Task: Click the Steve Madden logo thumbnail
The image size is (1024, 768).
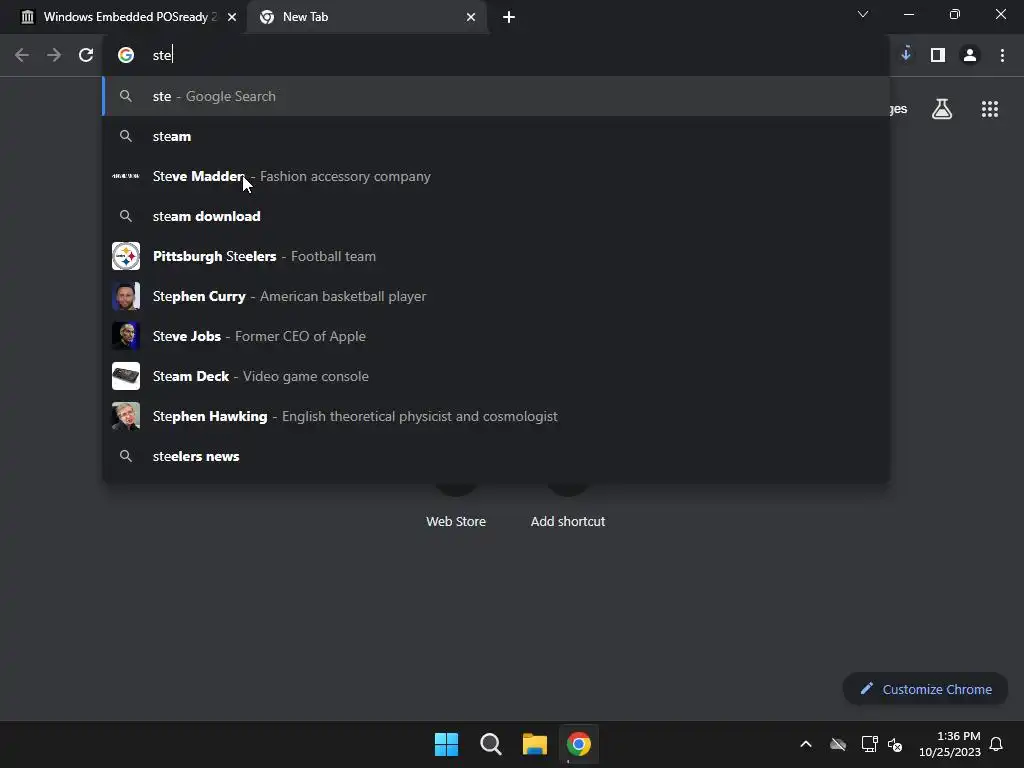Action: coord(126,176)
